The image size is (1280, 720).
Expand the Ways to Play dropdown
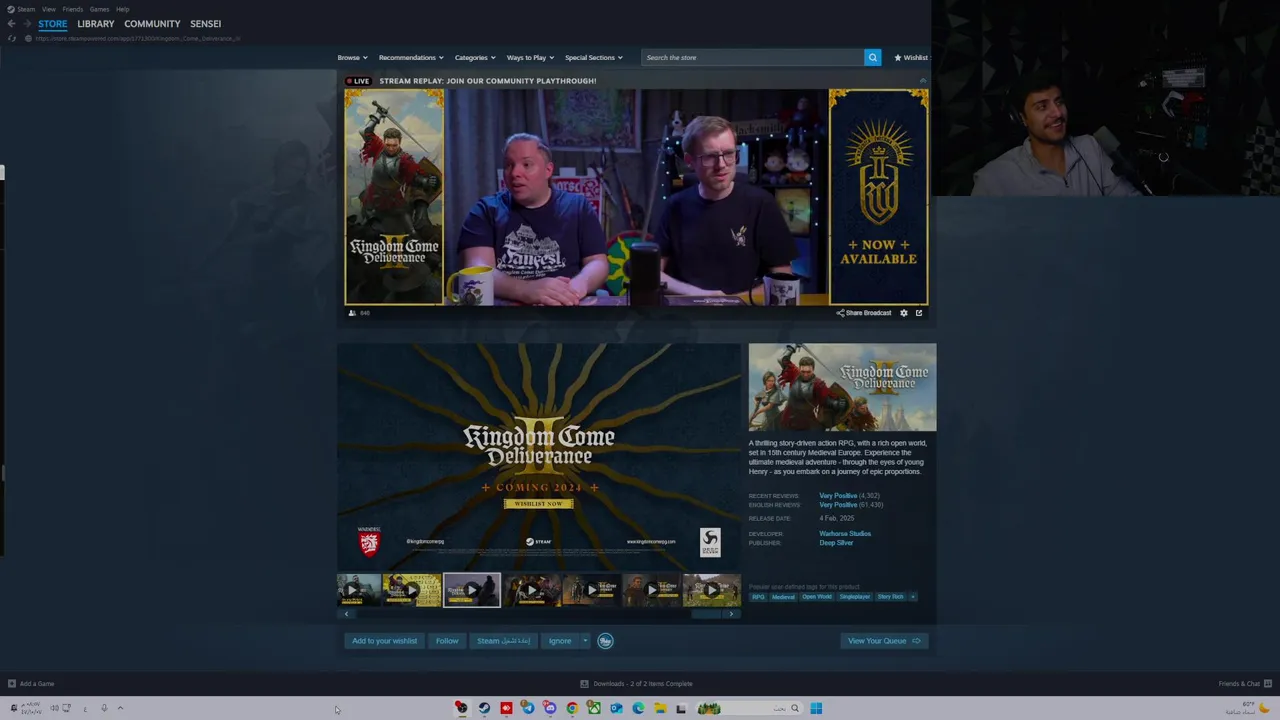click(530, 57)
